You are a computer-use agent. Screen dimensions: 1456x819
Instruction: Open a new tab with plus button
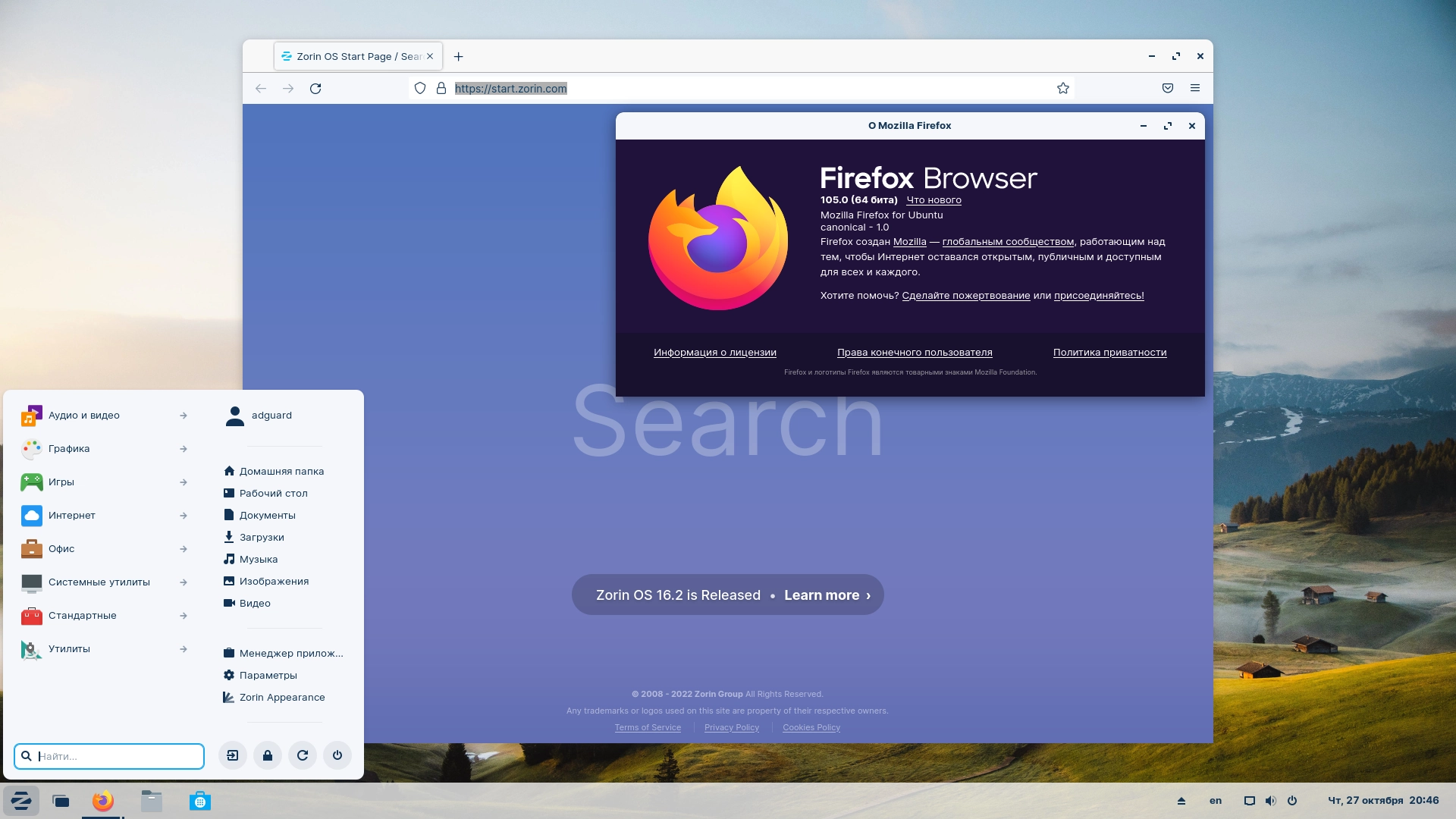click(458, 57)
